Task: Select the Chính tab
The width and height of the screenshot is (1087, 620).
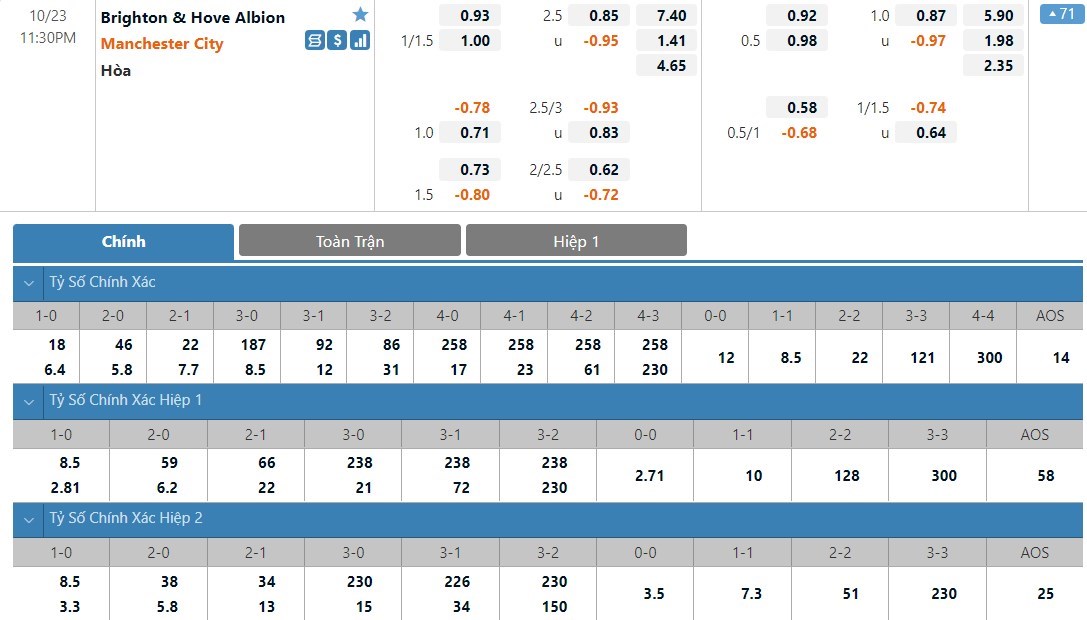Action: pyautogui.click(x=123, y=242)
